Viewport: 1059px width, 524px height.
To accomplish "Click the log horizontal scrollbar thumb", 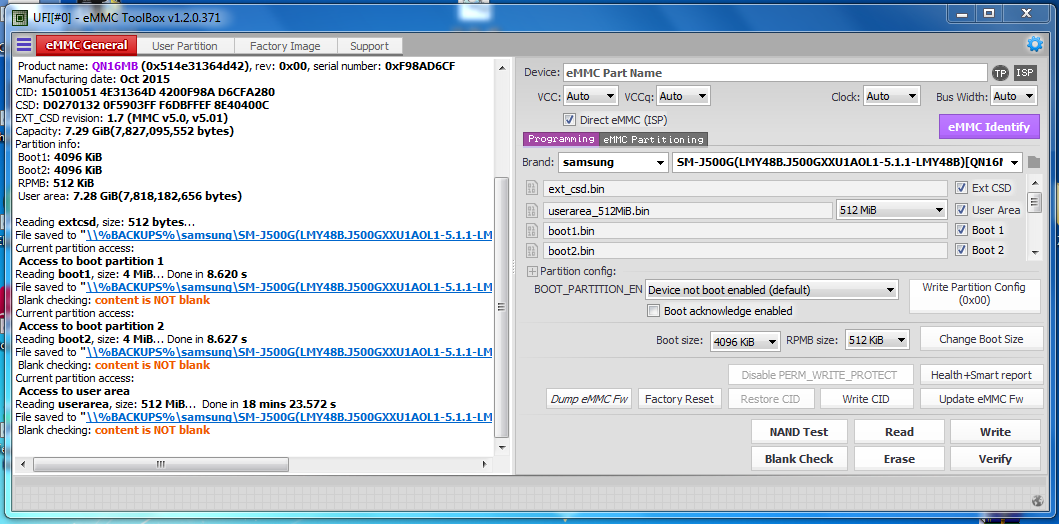I will [x=161, y=465].
